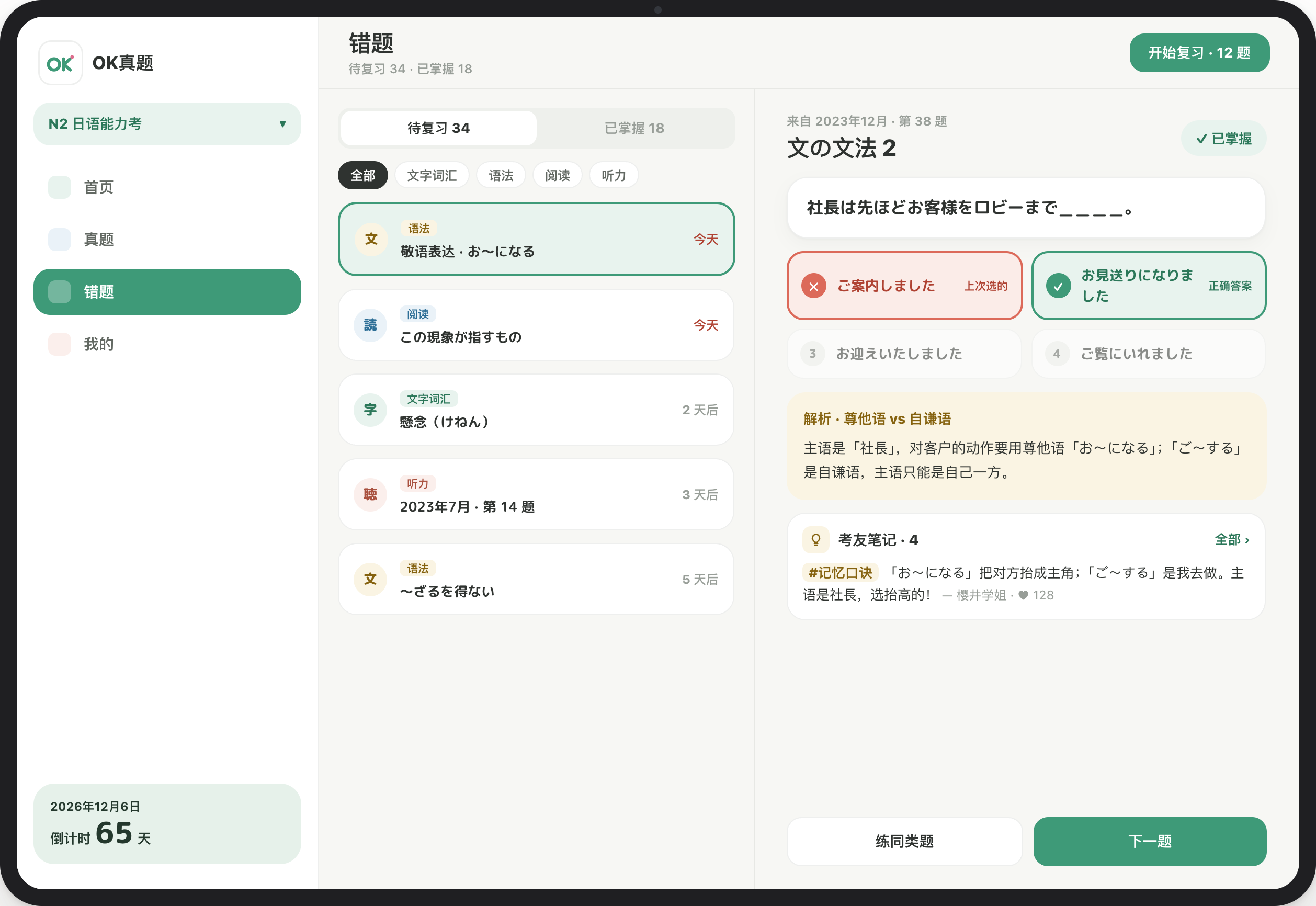Open the ～ざるを得ない review card
Image resolution: width=1316 pixels, height=906 pixels.
(536, 579)
